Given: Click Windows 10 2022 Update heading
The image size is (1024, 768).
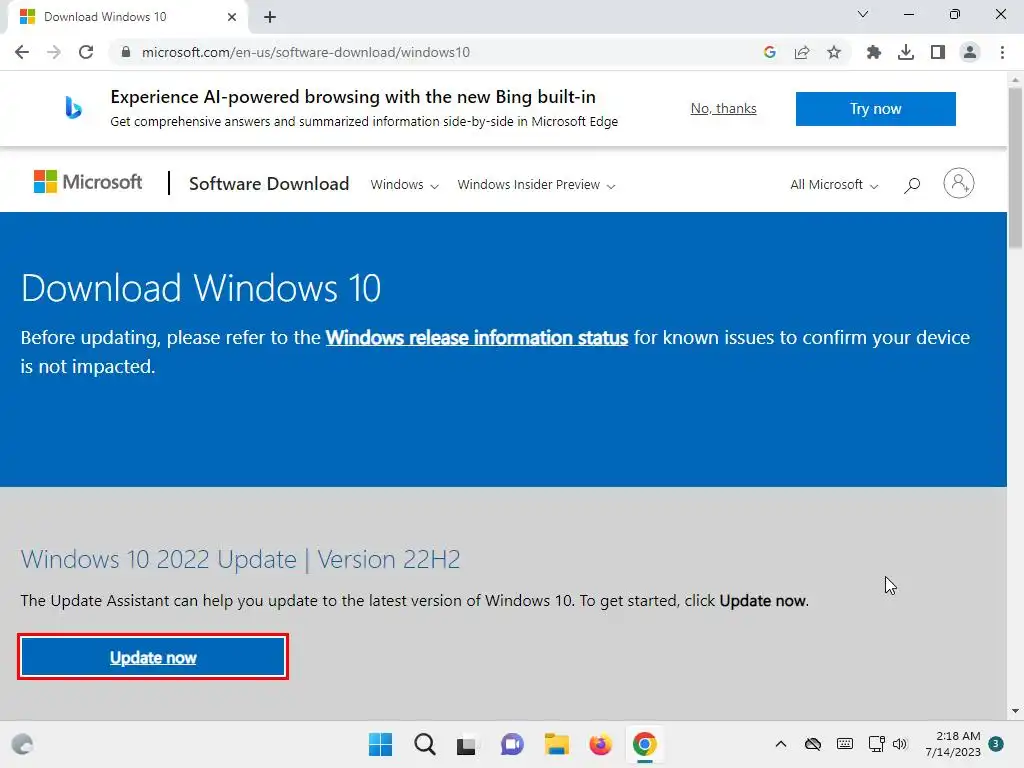Looking at the screenshot, I should 240,560.
